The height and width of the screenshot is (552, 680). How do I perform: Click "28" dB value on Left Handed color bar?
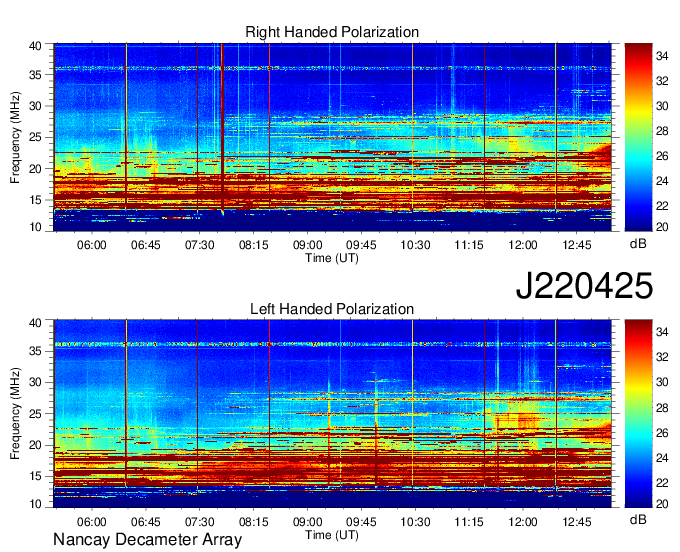point(662,407)
